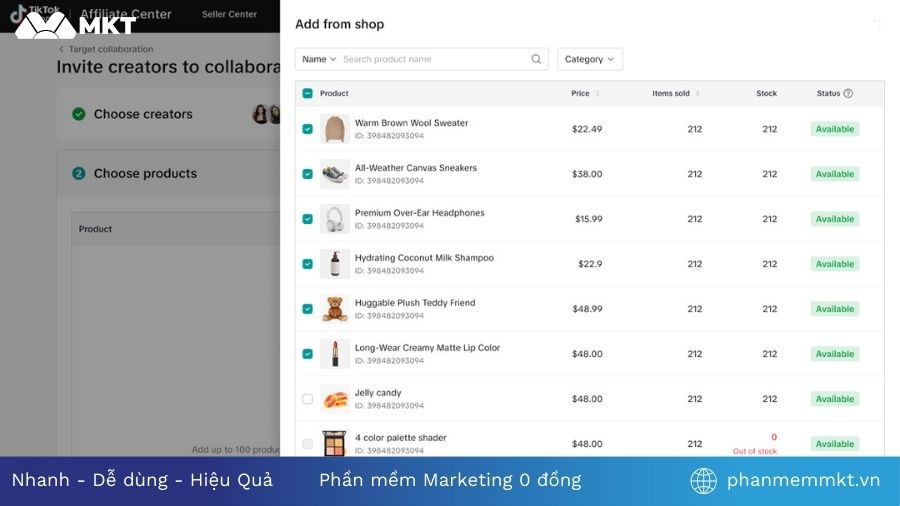Click the search magnifier icon

point(536,59)
